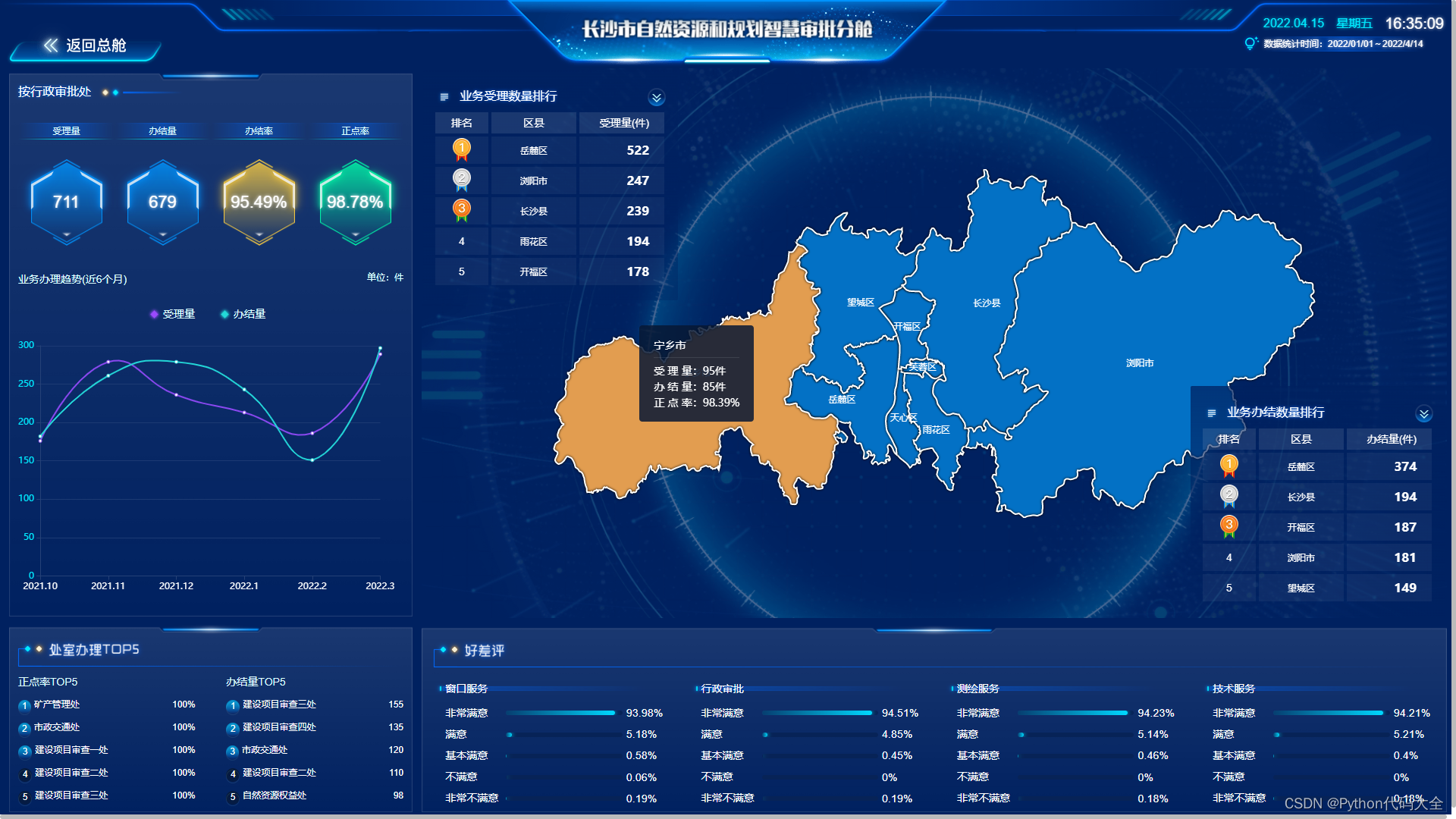The height and width of the screenshot is (819, 1456).
Task: Collapse the 业务办结数量排行 panel with chevron
Action: pyautogui.click(x=1423, y=414)
